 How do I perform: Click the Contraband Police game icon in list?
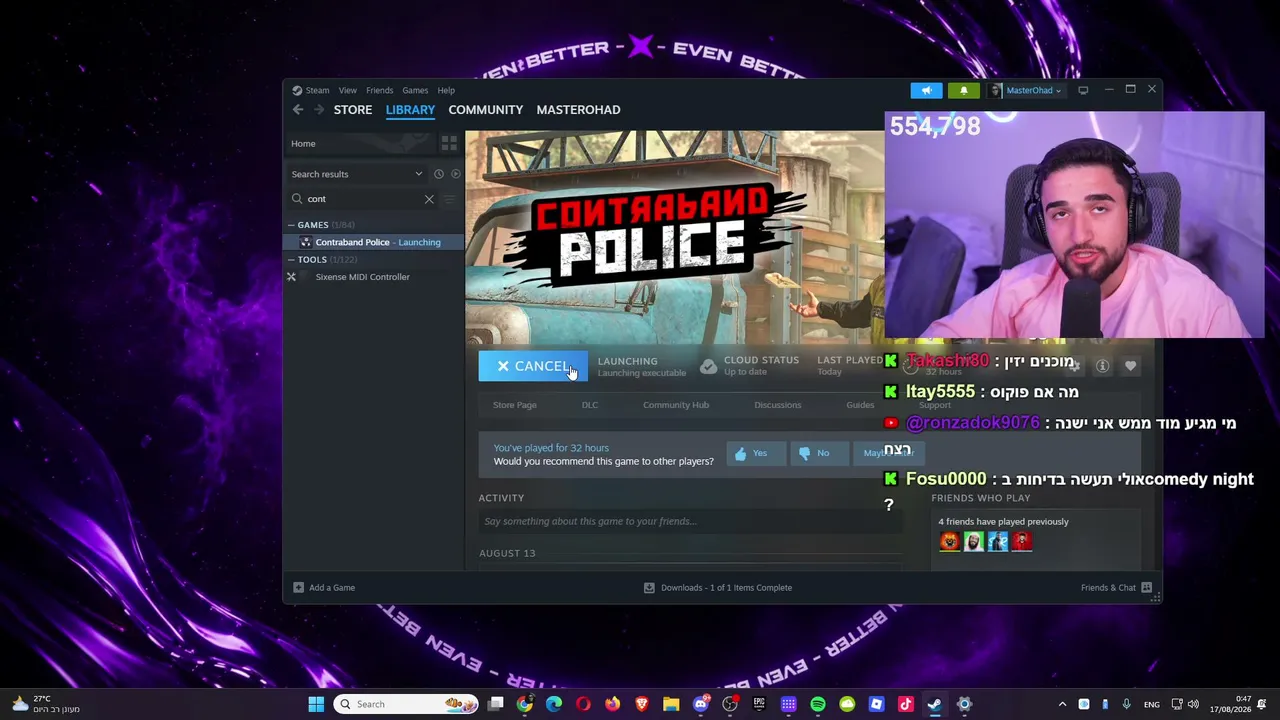306,242
